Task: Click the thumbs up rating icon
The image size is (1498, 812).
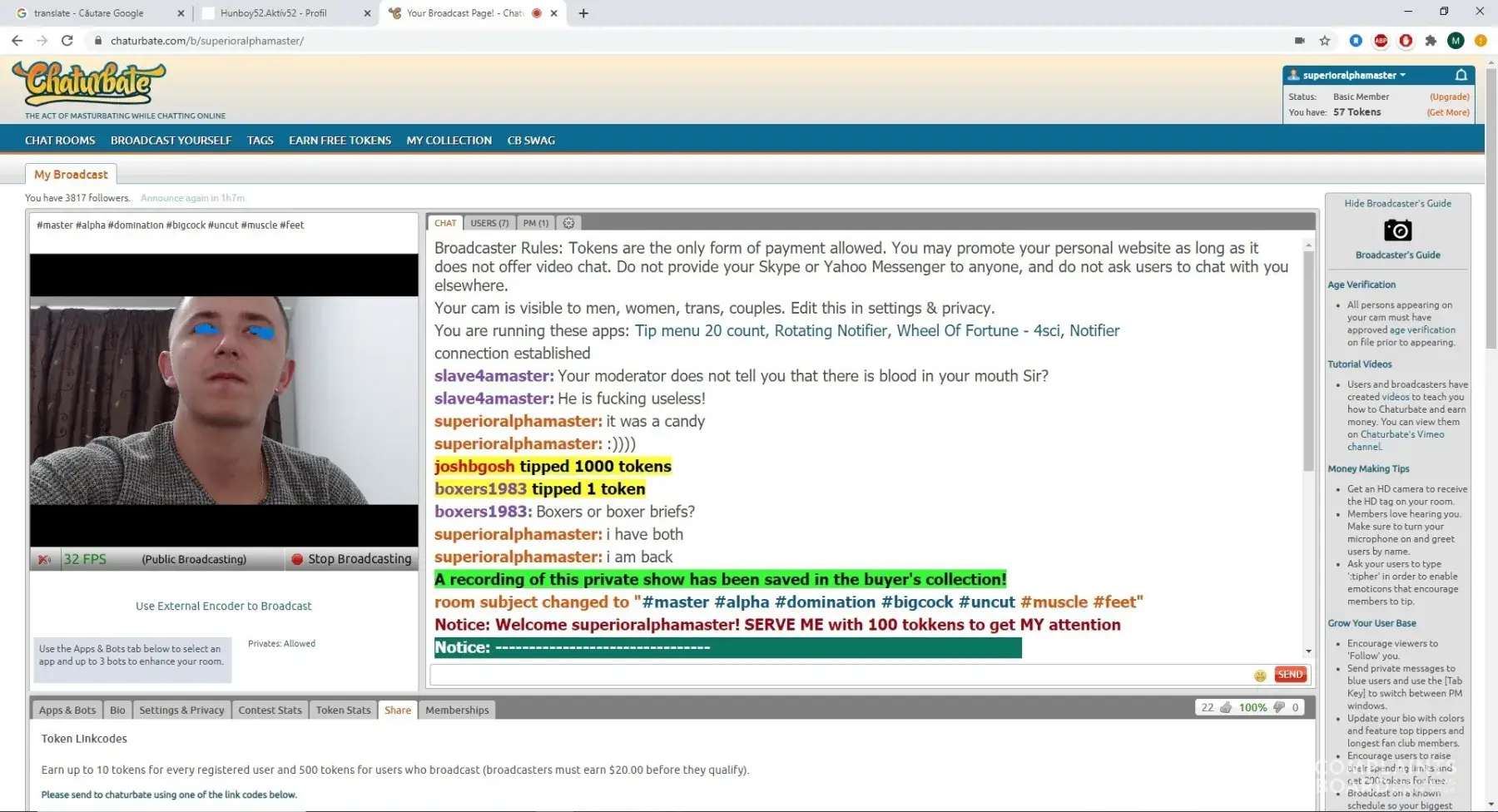Action: [1226, 707]
